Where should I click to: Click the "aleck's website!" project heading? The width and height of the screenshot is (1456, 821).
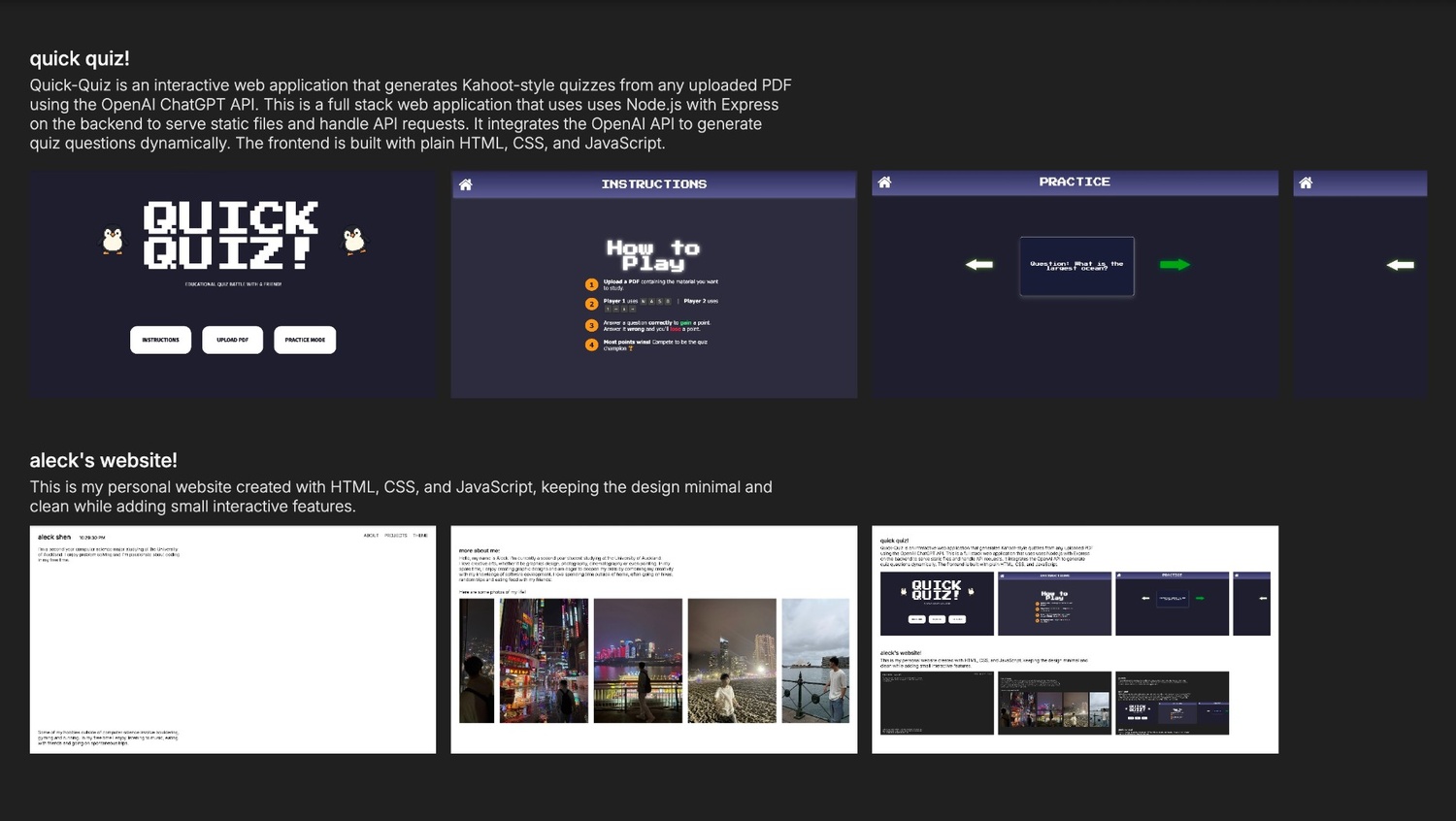pos(104,460)
